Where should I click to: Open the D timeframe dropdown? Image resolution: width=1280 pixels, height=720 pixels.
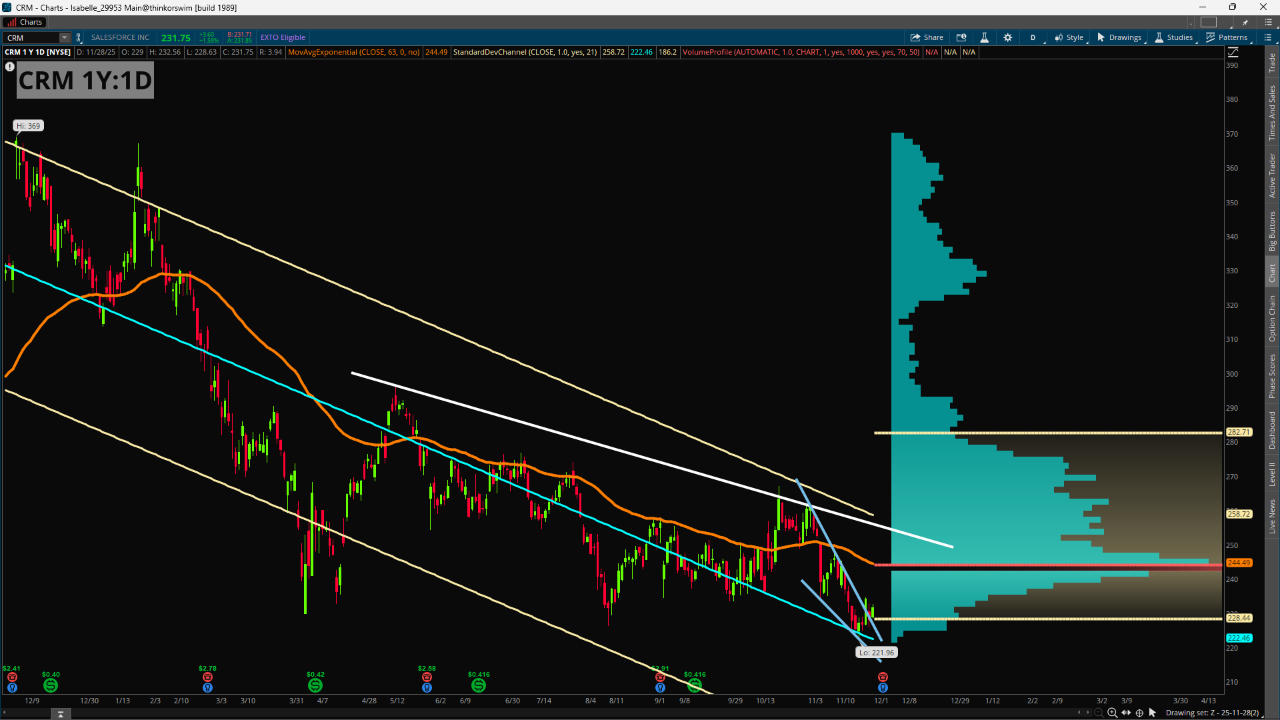pyautogui.click(x=1033, y=37)
